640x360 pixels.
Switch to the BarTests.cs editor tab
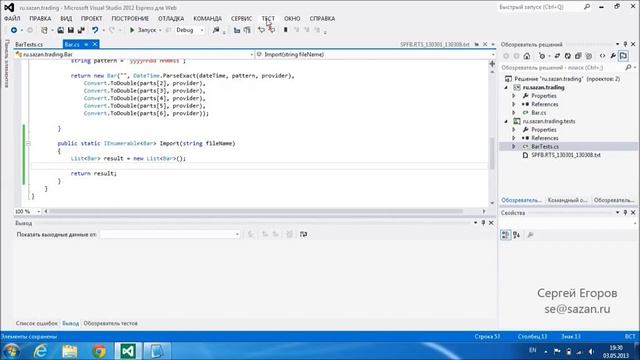pyautogui.click(x=29, y=44)
